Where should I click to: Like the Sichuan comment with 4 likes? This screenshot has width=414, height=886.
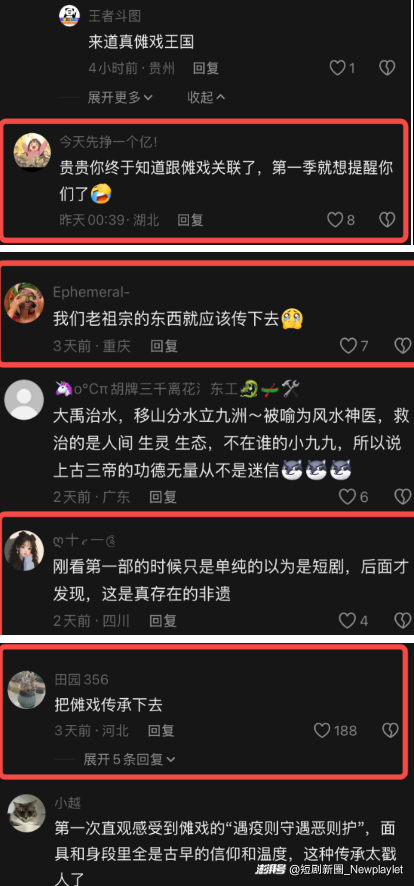point(347,621)
